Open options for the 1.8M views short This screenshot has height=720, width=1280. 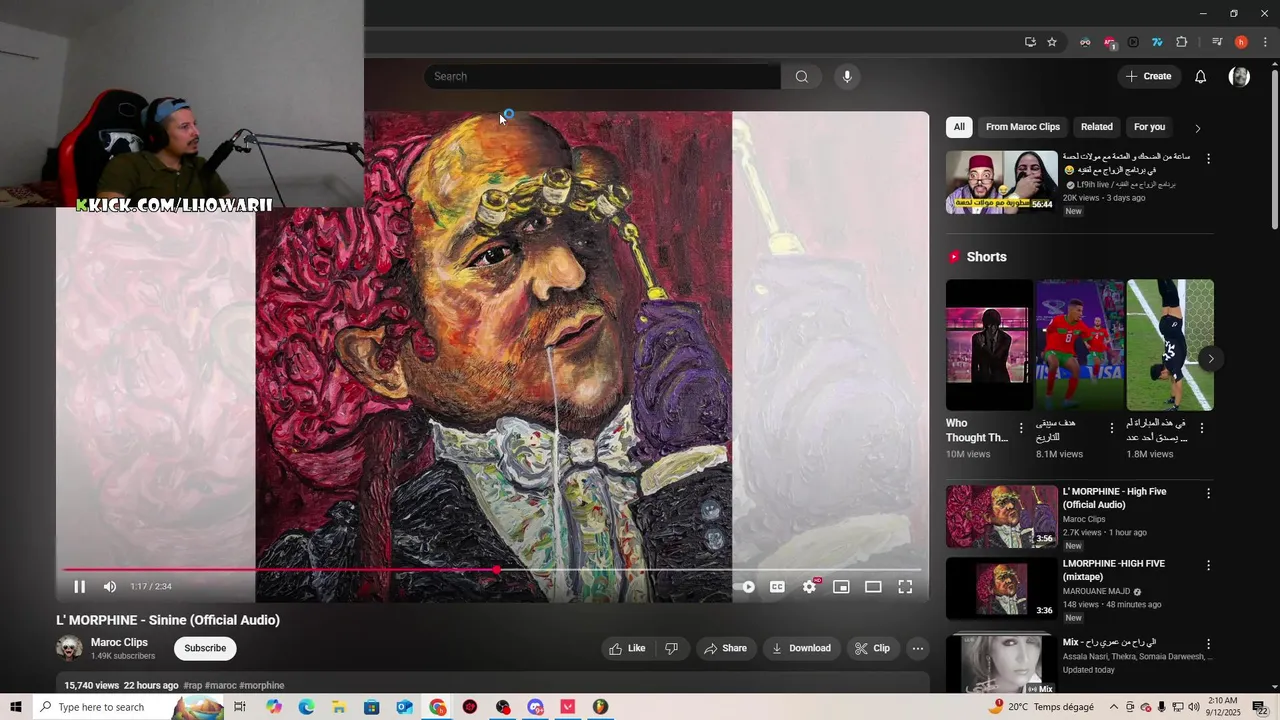[1202, 428]
